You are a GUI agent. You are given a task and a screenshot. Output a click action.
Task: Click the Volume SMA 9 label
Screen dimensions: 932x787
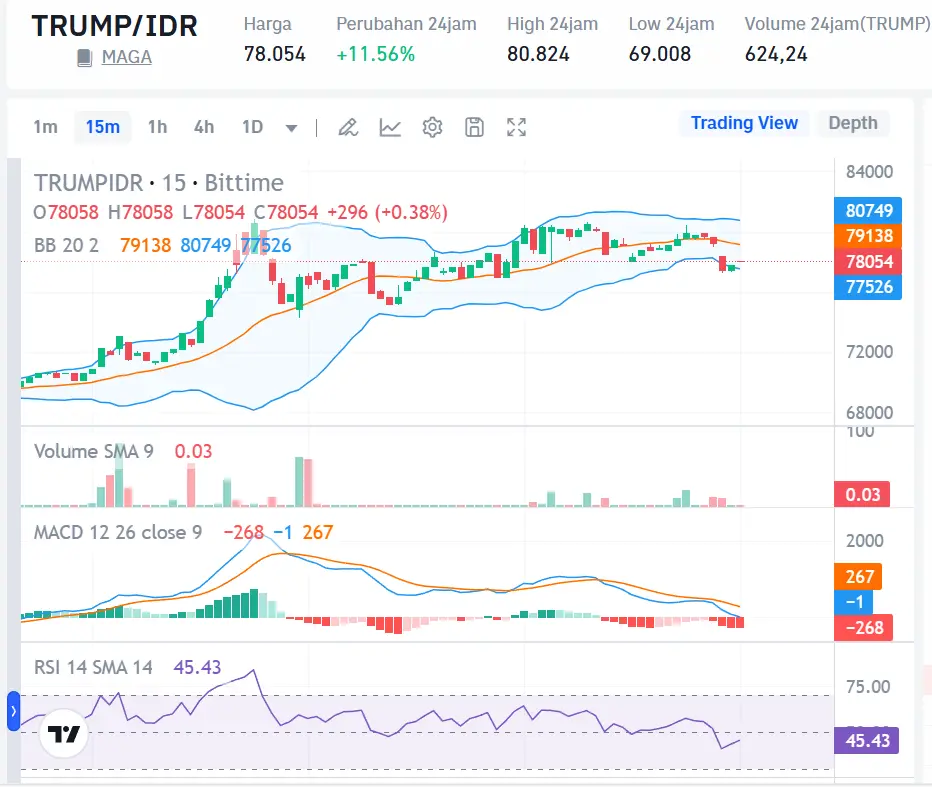pos(97,451)
